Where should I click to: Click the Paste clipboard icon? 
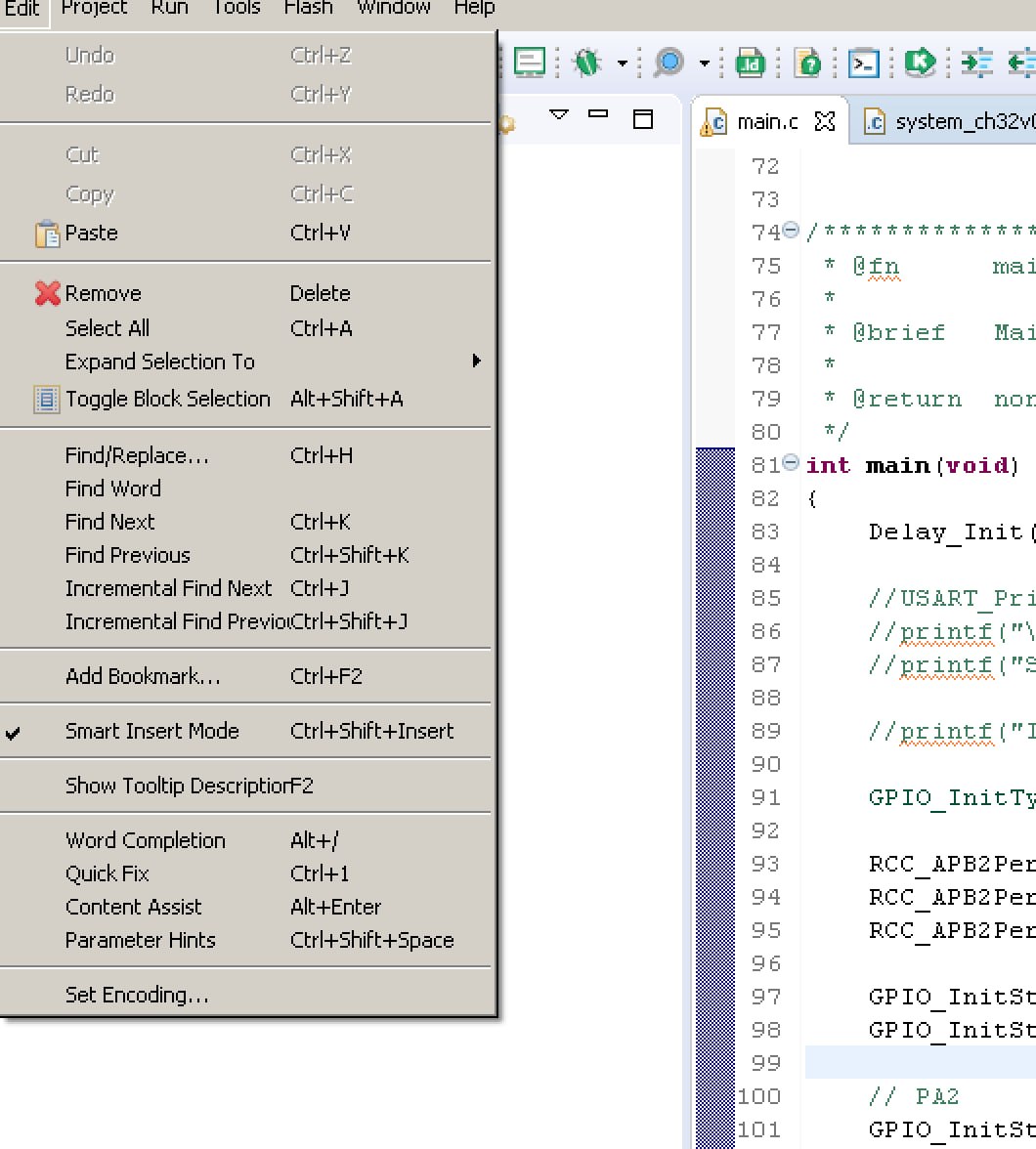[47, 234]
